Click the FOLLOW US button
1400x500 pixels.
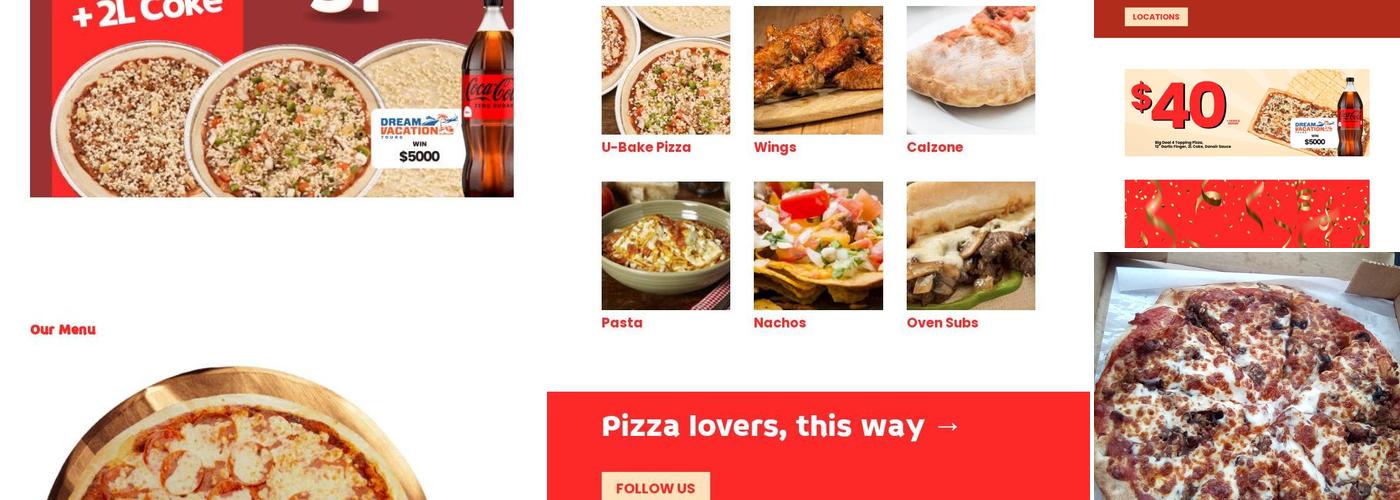coord(655,488)
